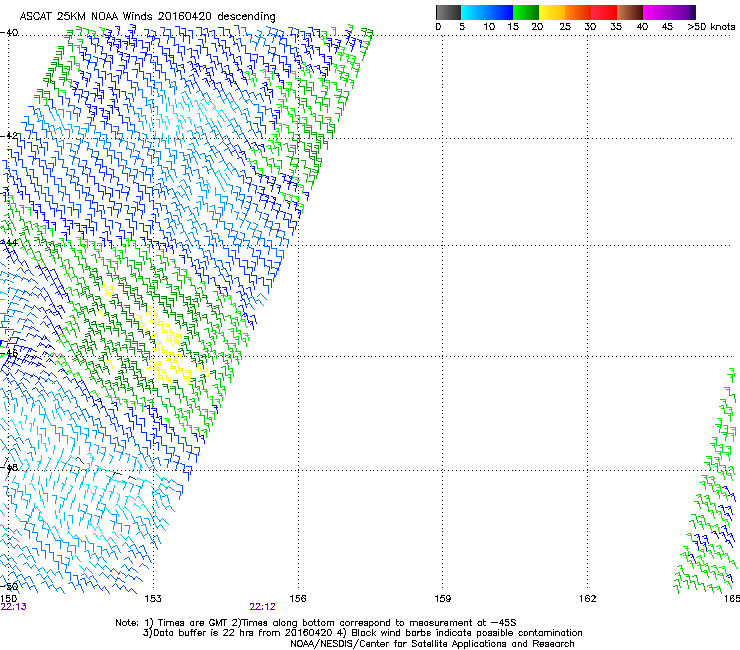Click the '-44' latitude label

click(9, 243)
